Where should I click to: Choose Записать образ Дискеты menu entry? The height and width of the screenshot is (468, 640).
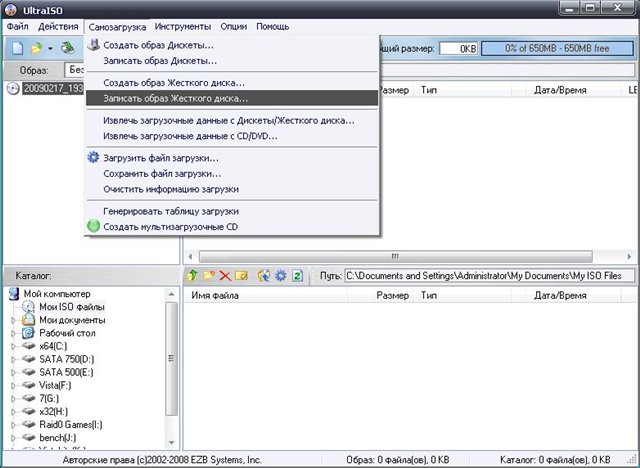232,61
